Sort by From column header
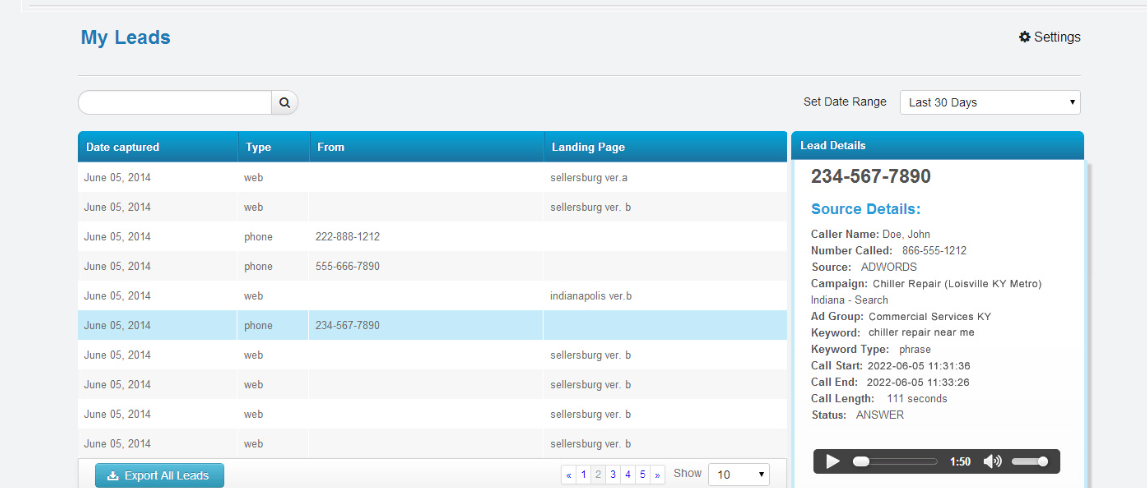 coord(426,147)
